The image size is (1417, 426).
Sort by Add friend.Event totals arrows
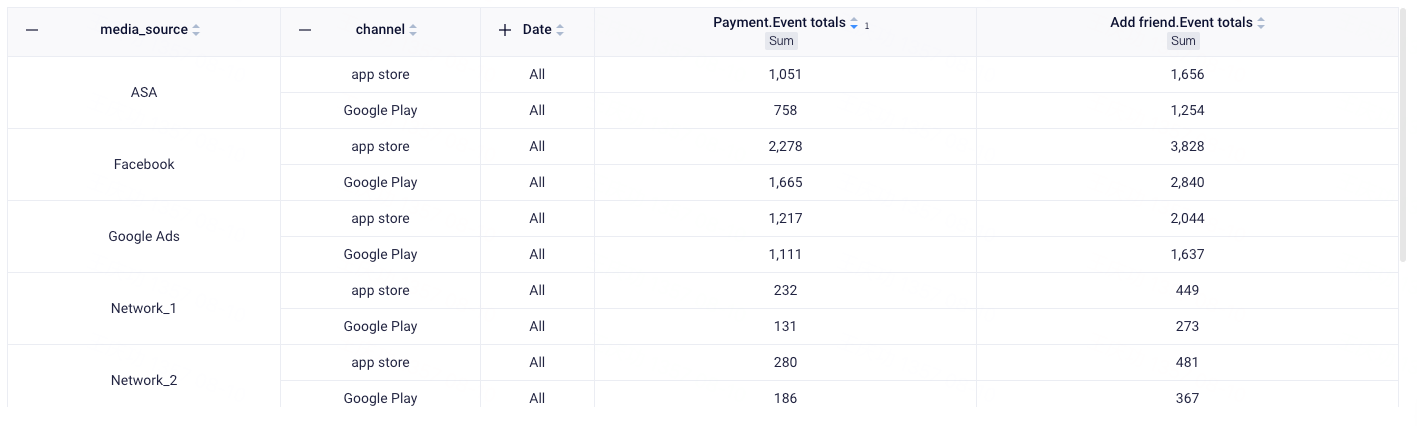tap(1261, 23)
